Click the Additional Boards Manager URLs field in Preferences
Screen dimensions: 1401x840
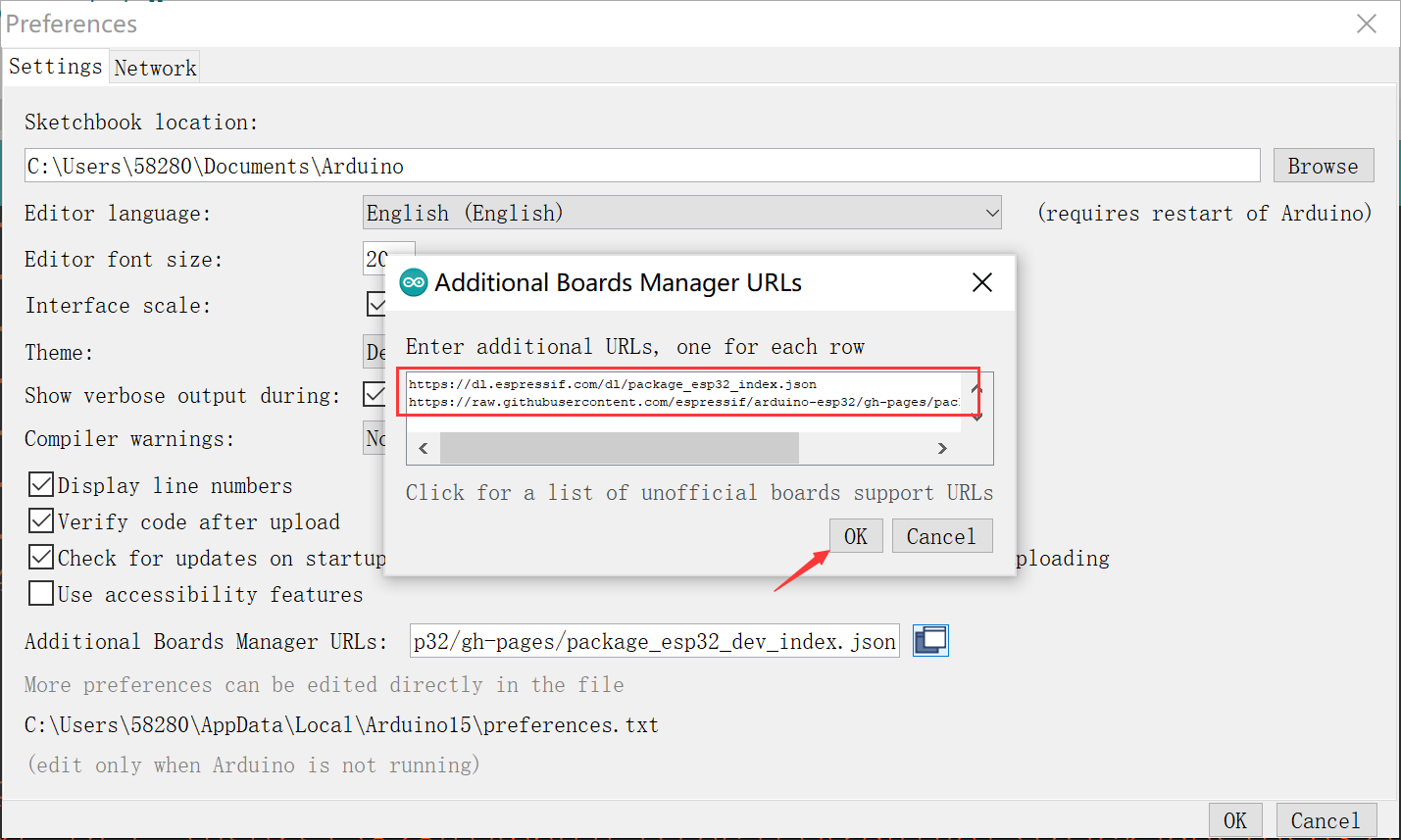[x=655, y=641]
